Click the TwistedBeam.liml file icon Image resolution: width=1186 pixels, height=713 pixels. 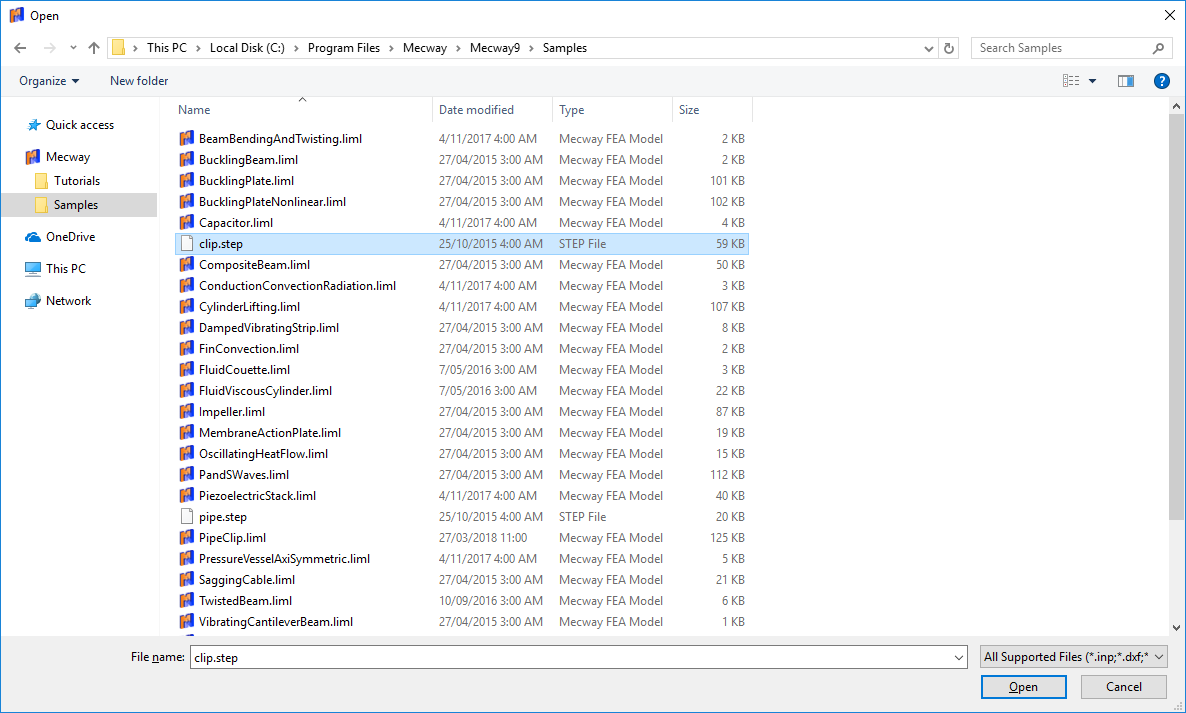coord(187,600)
